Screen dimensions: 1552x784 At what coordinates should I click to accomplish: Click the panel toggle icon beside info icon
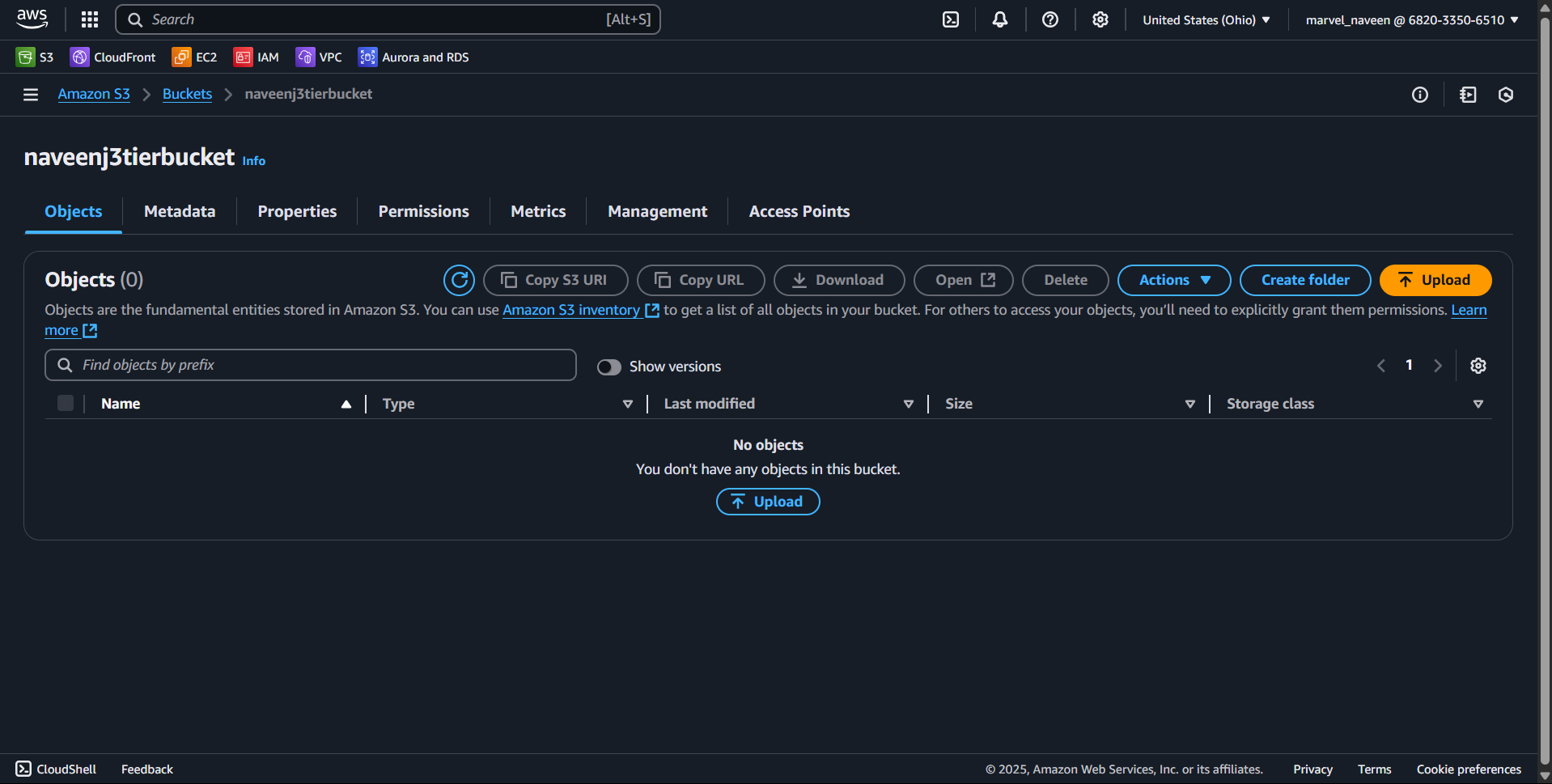1468,95
